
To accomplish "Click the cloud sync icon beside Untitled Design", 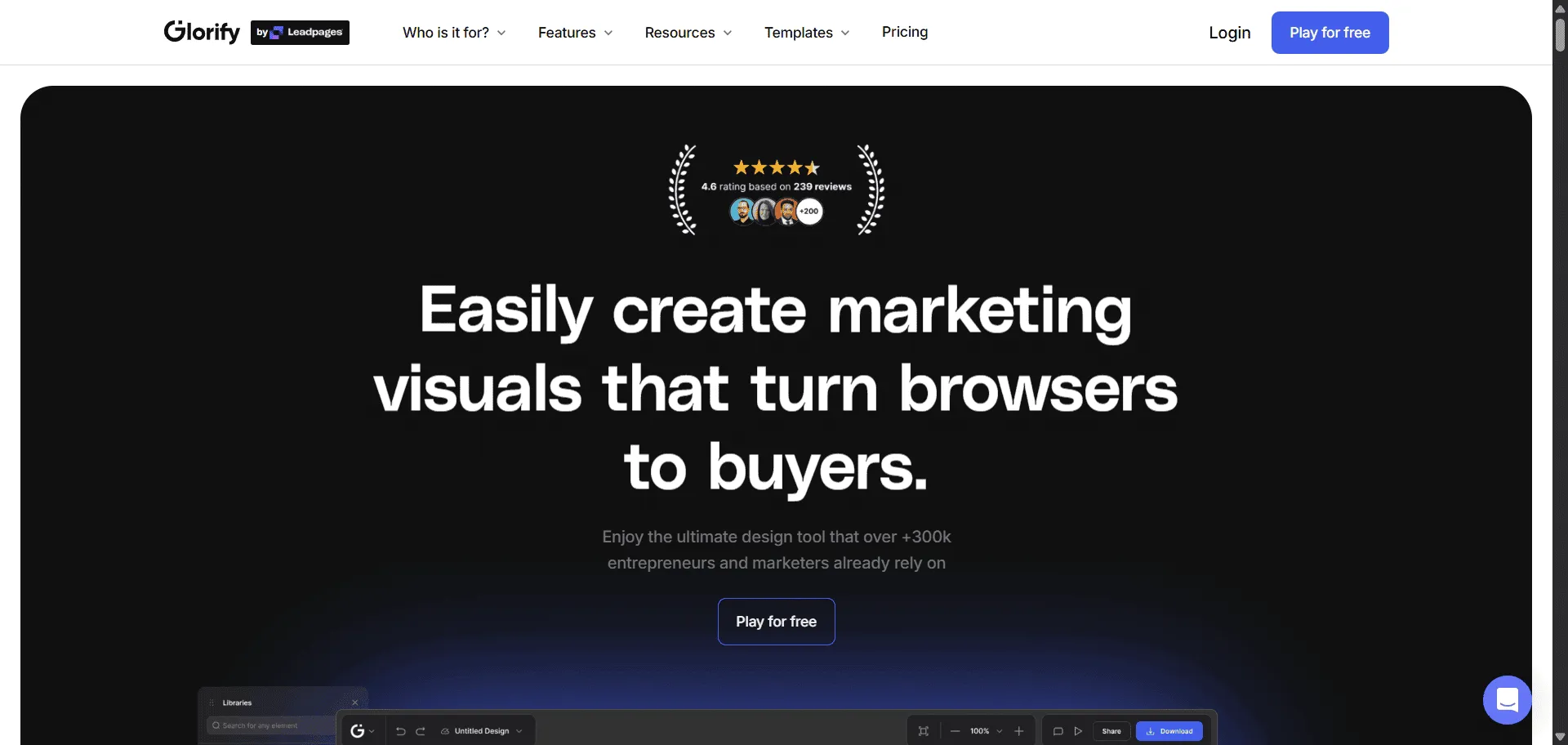I will 445,732.
